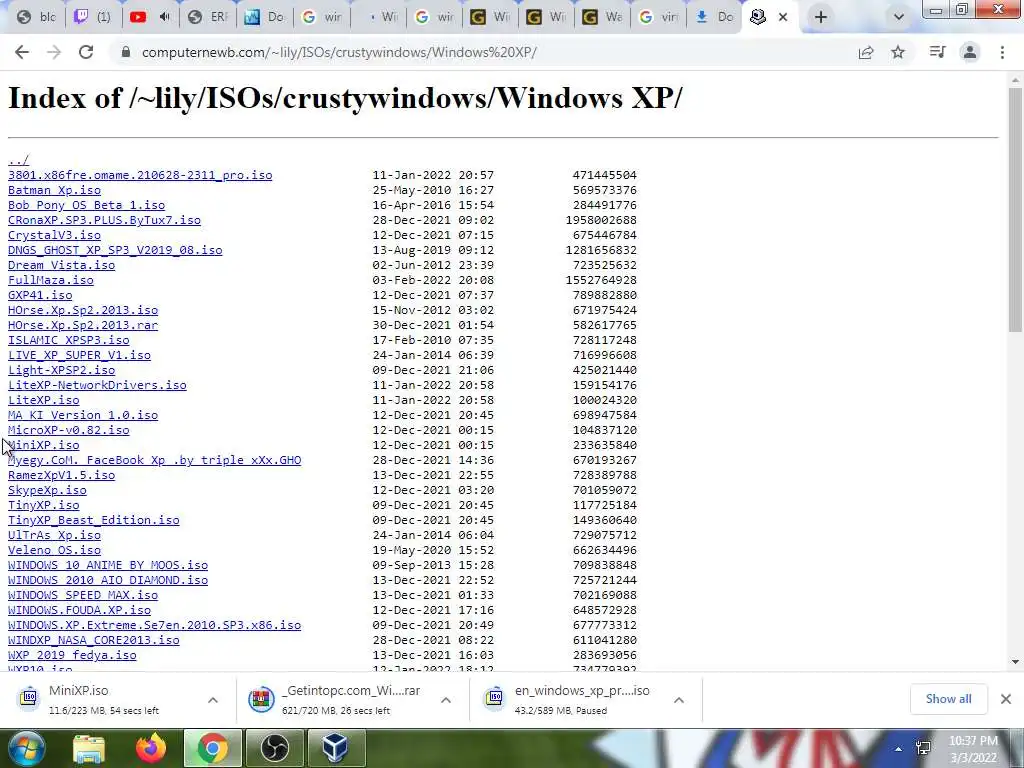Close the current active tab
Image resolution: width=1024 pixels, height=768 pixels.
(783, 17)
